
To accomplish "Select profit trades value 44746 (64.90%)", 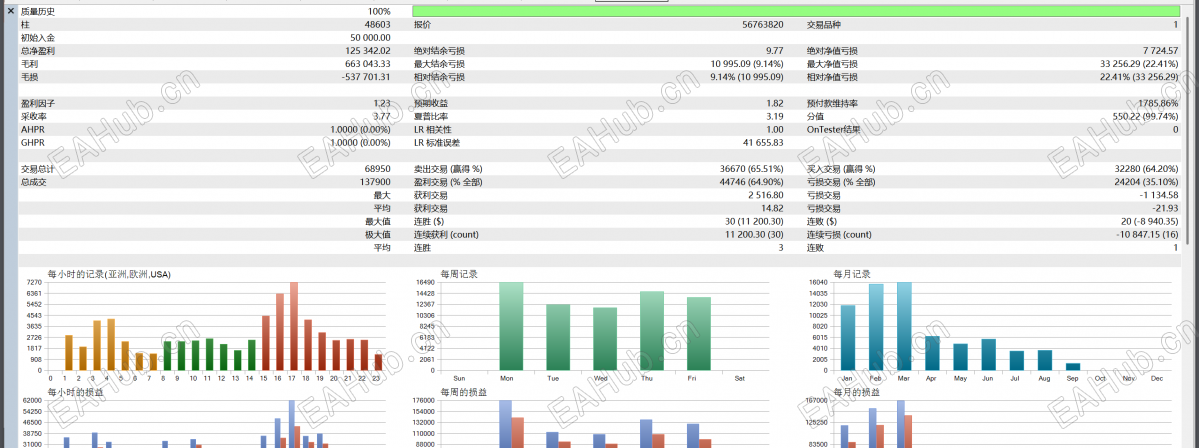I will click(752, 182).
